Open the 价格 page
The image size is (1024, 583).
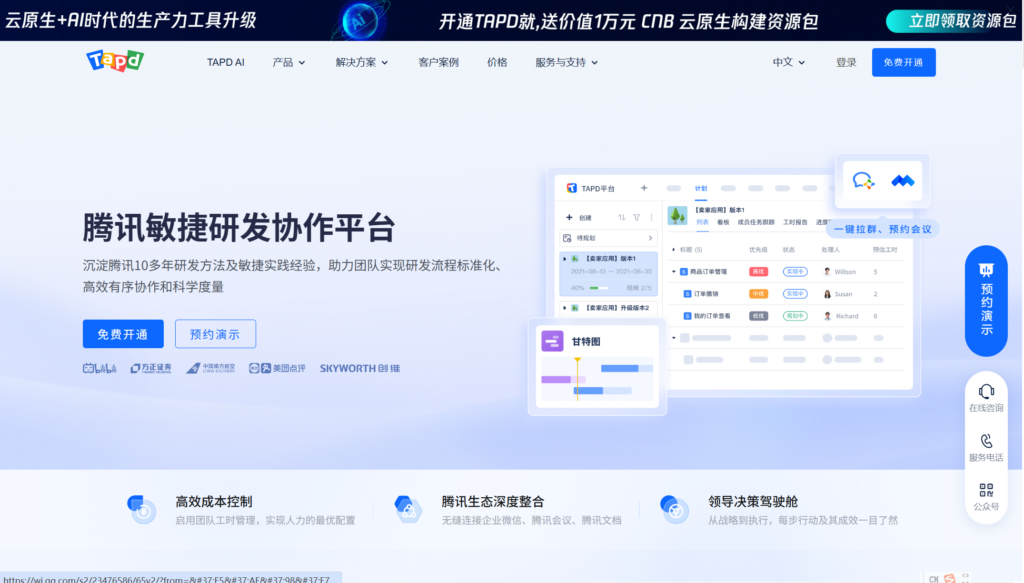[x=496, y=62]
